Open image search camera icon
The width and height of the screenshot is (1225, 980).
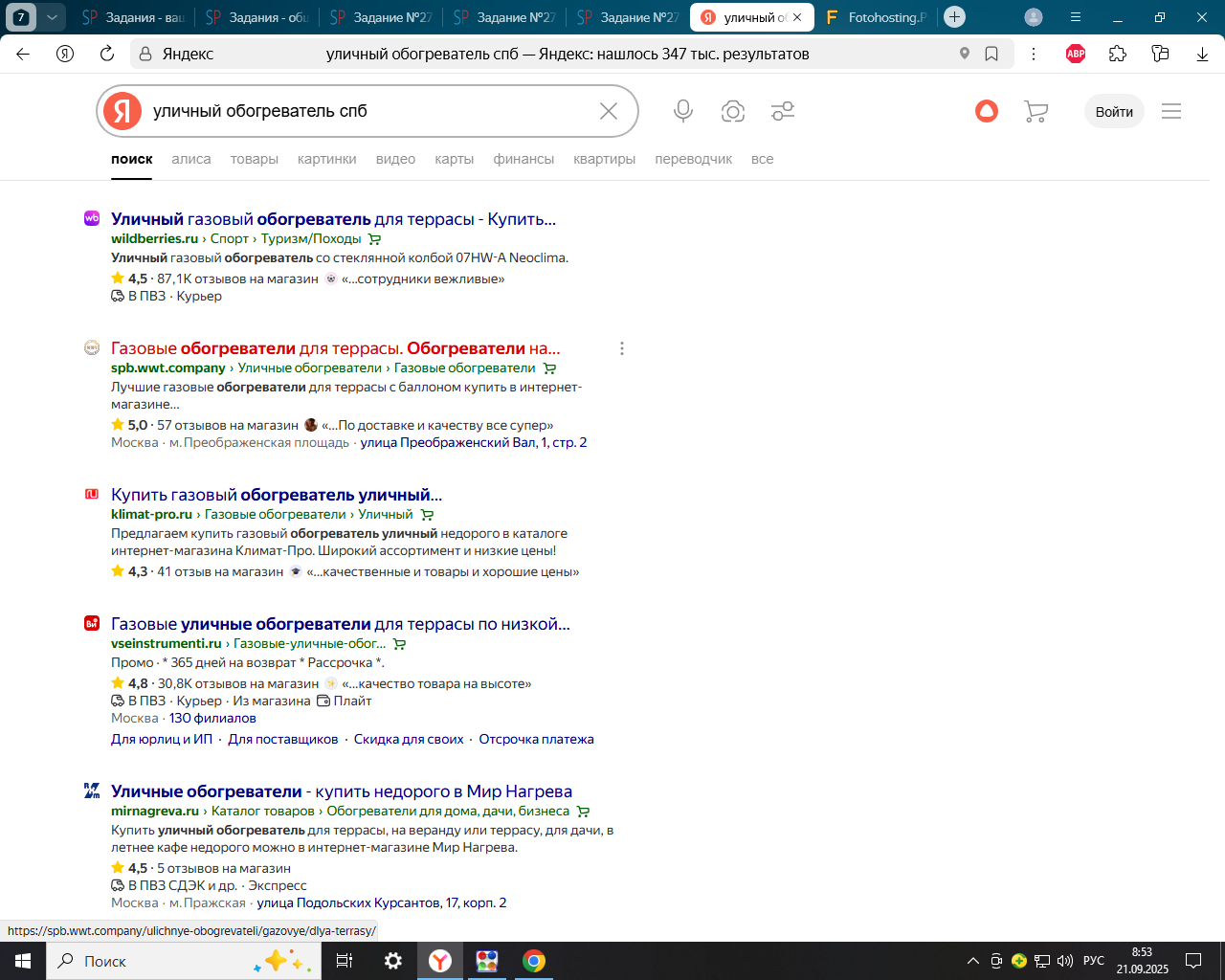(x=733, y=111)
